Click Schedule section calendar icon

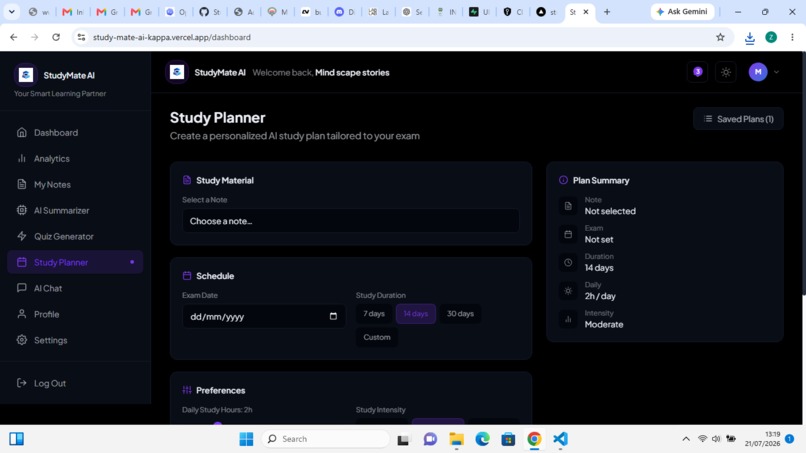click(187, 276)
